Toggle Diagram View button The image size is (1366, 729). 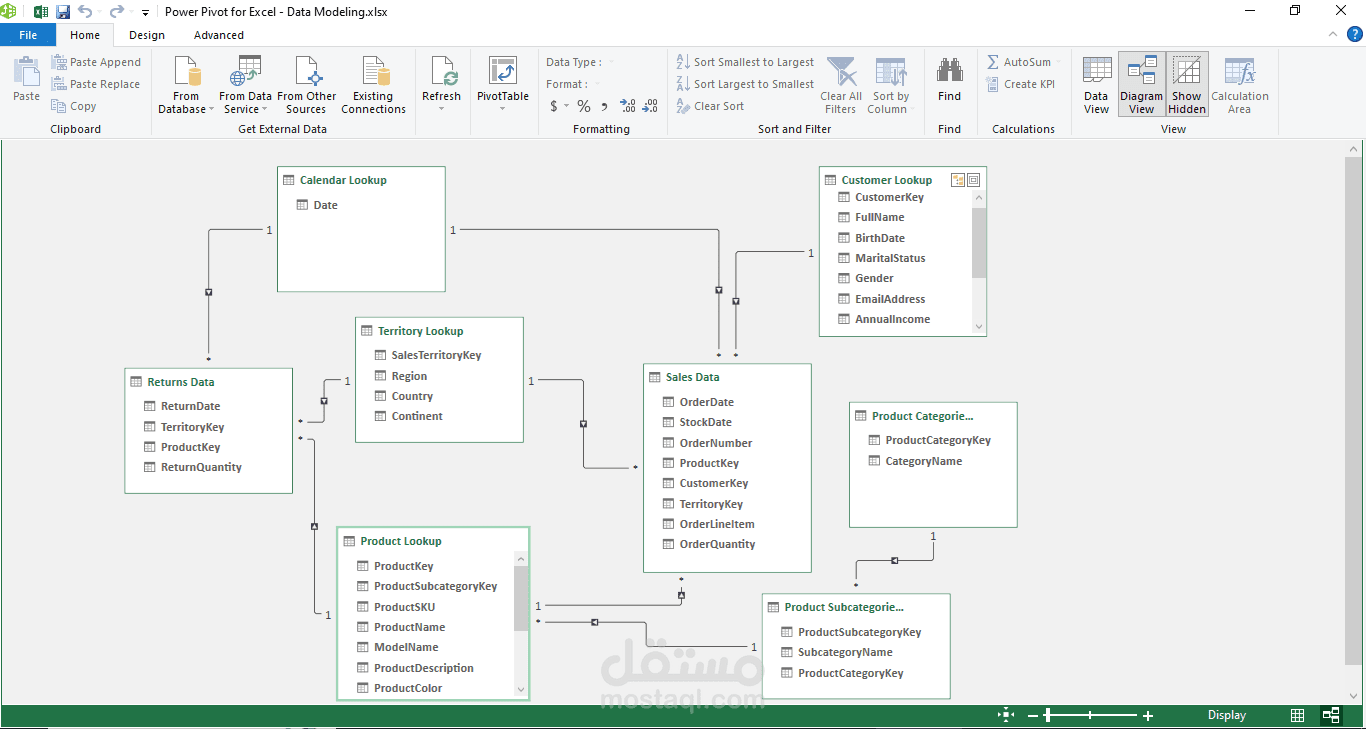pos(1142,85)
